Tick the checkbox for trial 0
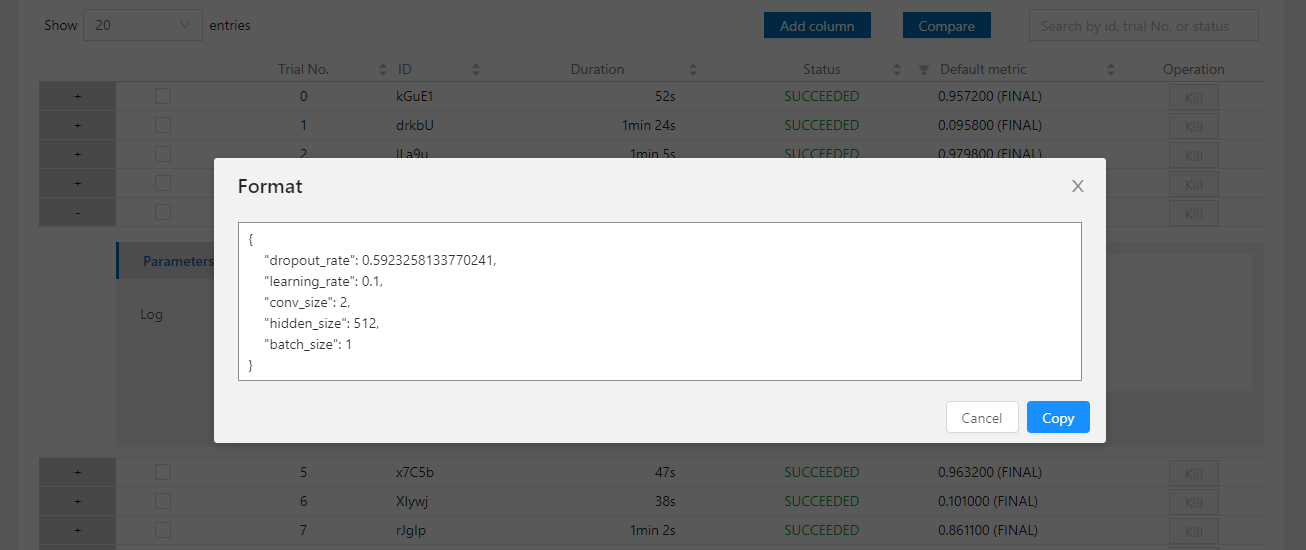This screenshot has width=1306, height=550. [x=163, y=96]
